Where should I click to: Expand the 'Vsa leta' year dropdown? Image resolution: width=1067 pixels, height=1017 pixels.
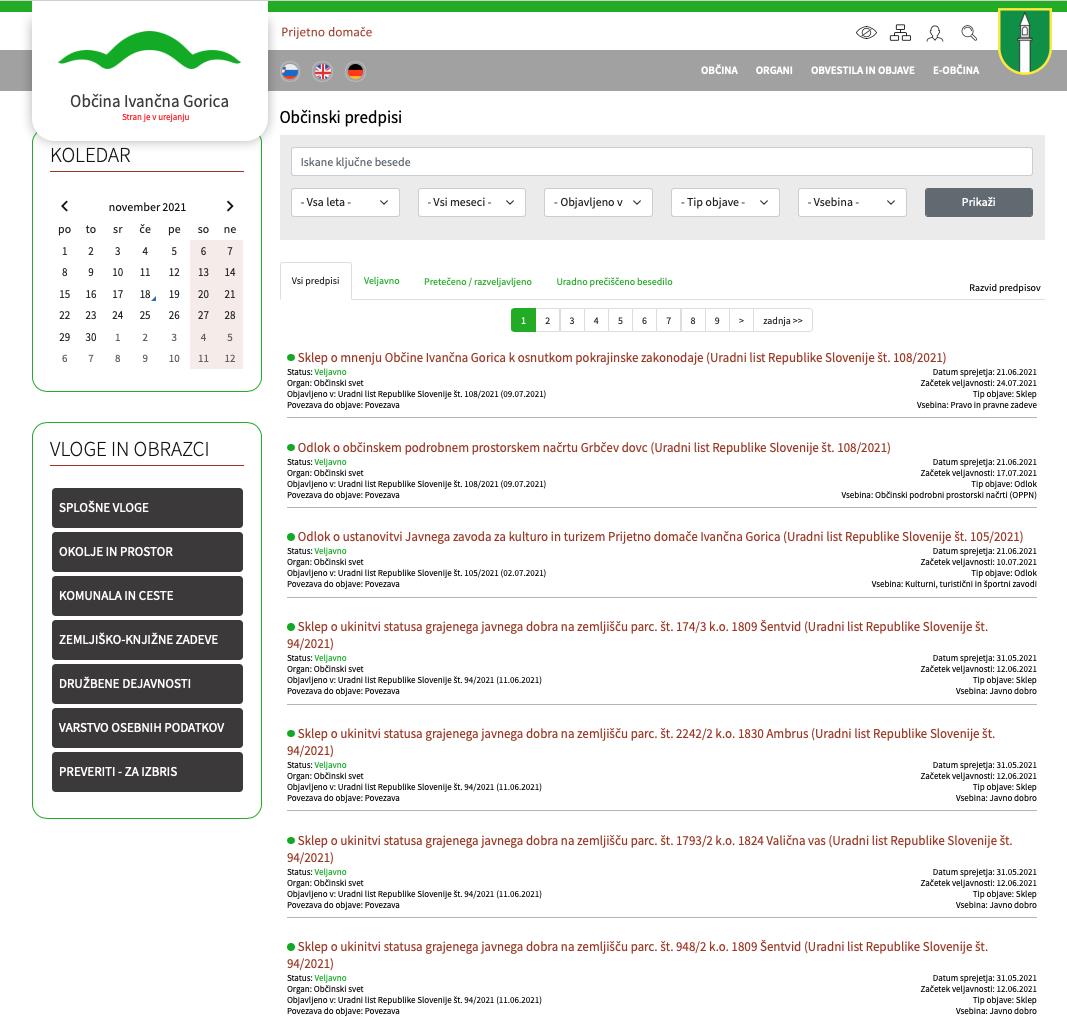point(345,202)
